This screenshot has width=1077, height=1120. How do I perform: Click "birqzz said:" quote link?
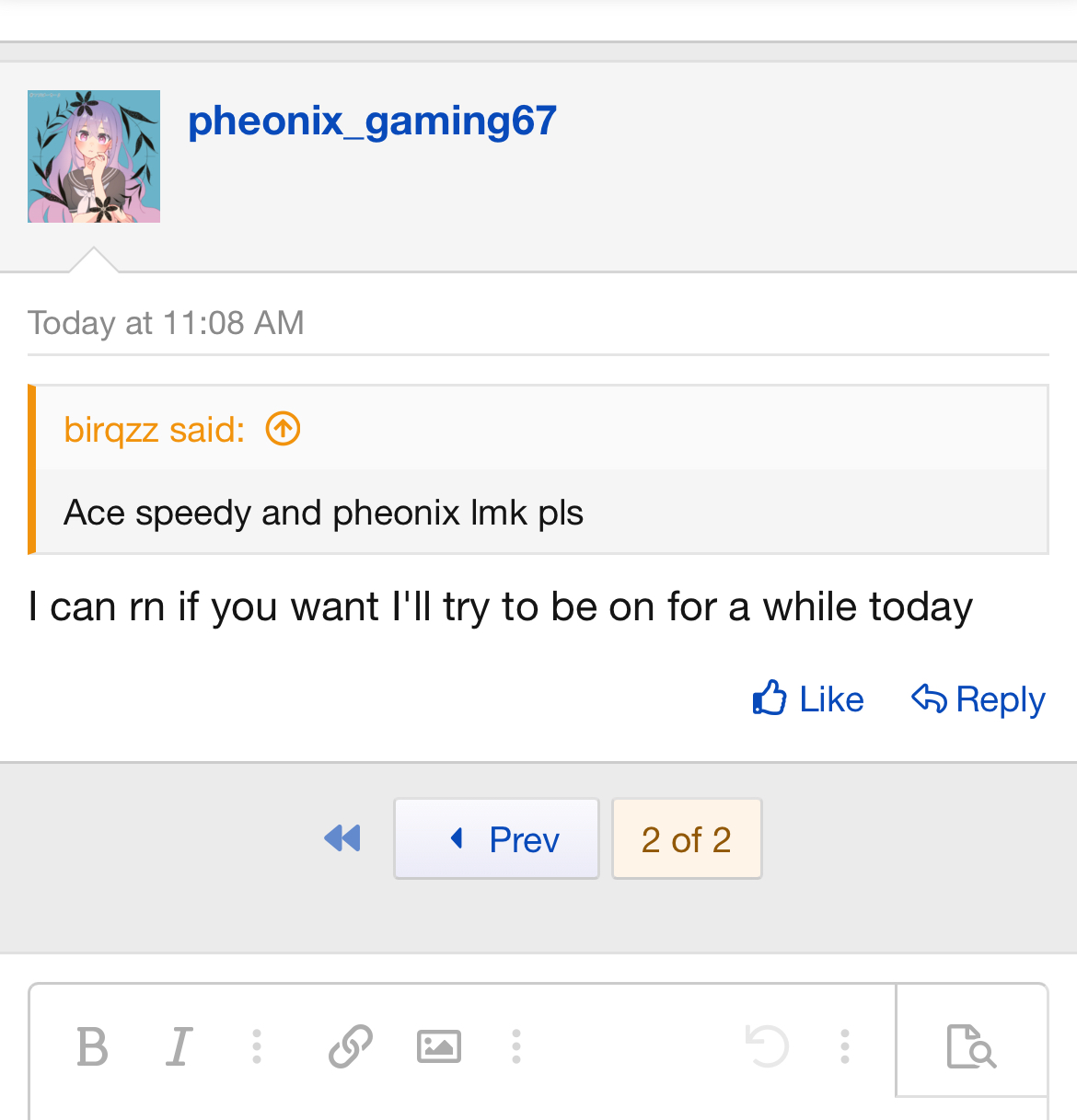[155, 430]
